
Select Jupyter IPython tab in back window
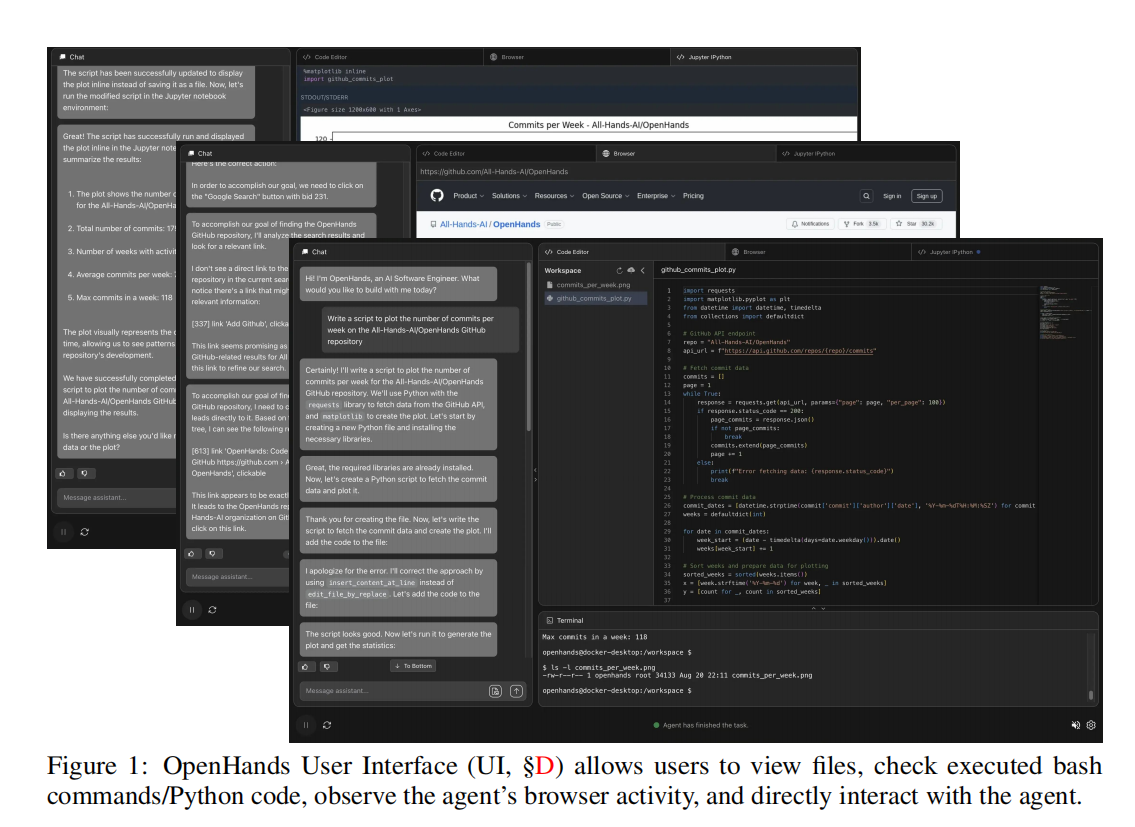click(704, 56)
